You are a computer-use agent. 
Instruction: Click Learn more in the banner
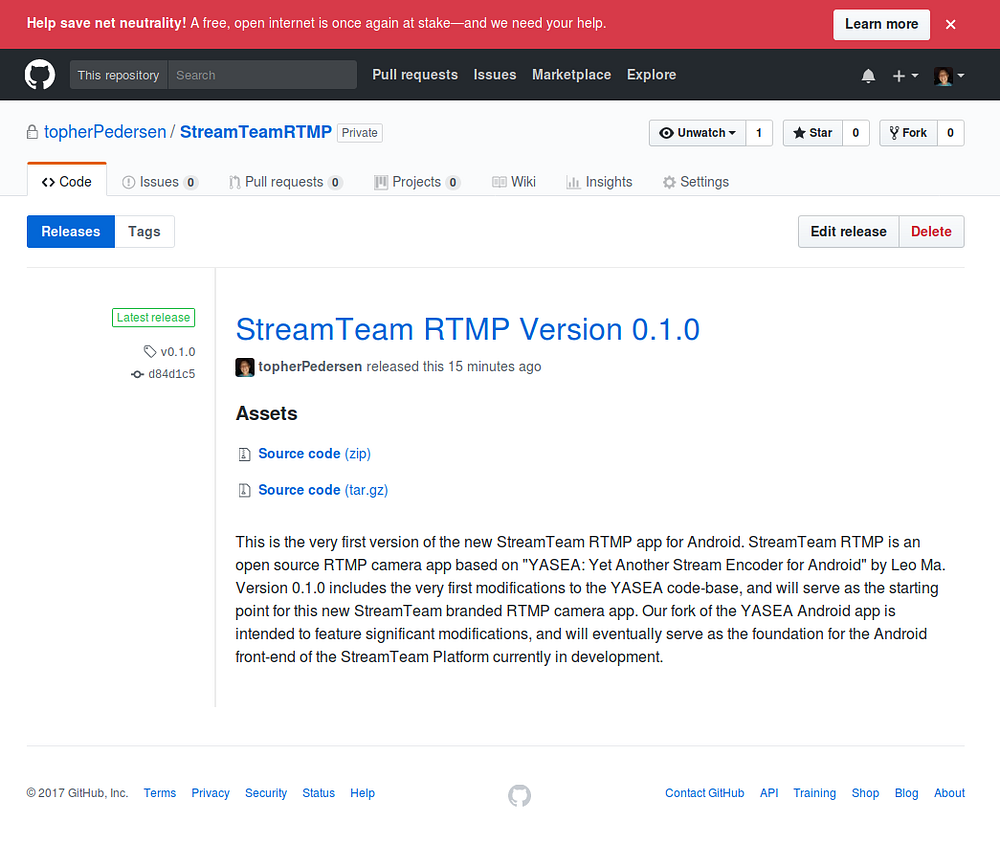click(881, 24)
